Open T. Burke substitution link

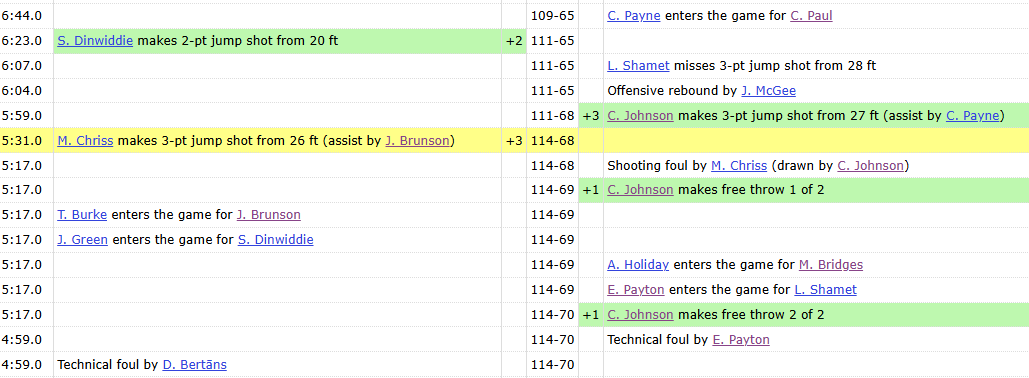pos(82,215)
